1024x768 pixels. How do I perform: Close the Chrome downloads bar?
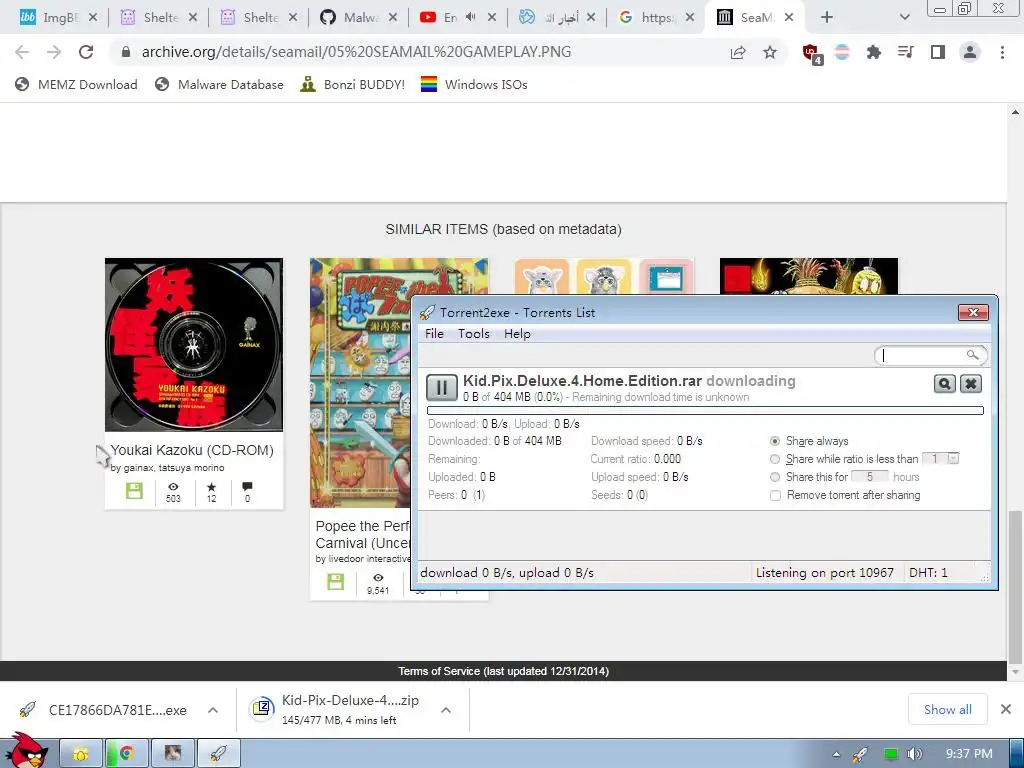click(1006, 709)
